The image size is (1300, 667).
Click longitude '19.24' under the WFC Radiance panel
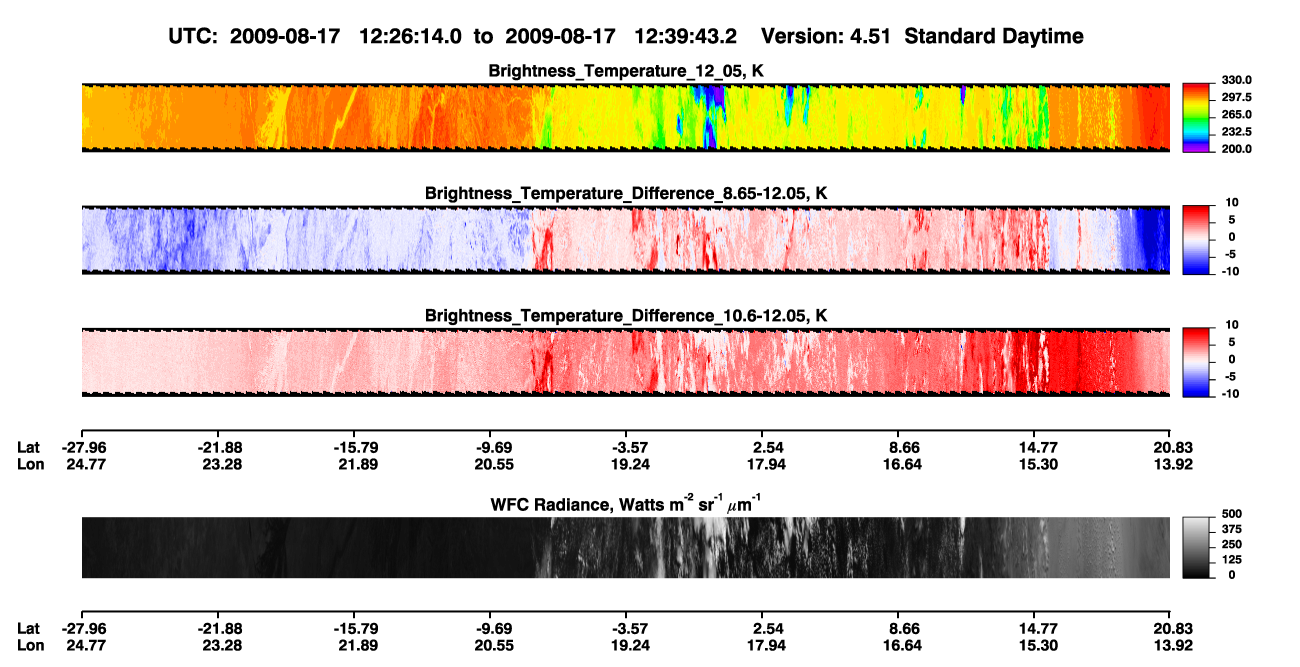click(x=631, y=644)
